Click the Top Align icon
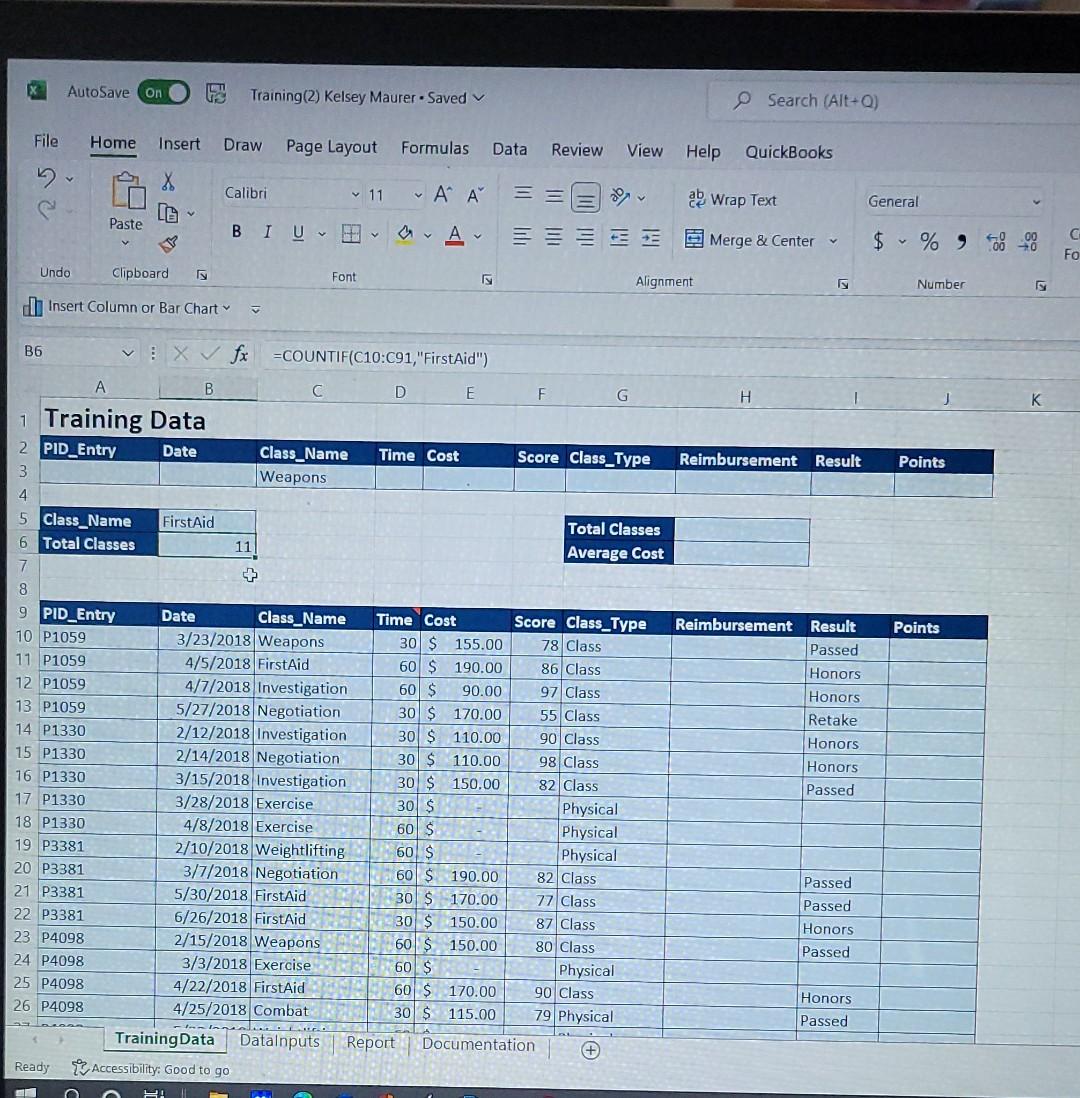This screenshot has width=1080, height=1098. [523, 192]
